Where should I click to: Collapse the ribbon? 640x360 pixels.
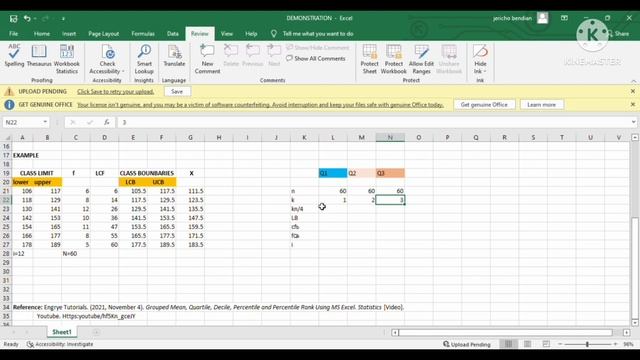[633, 81]
